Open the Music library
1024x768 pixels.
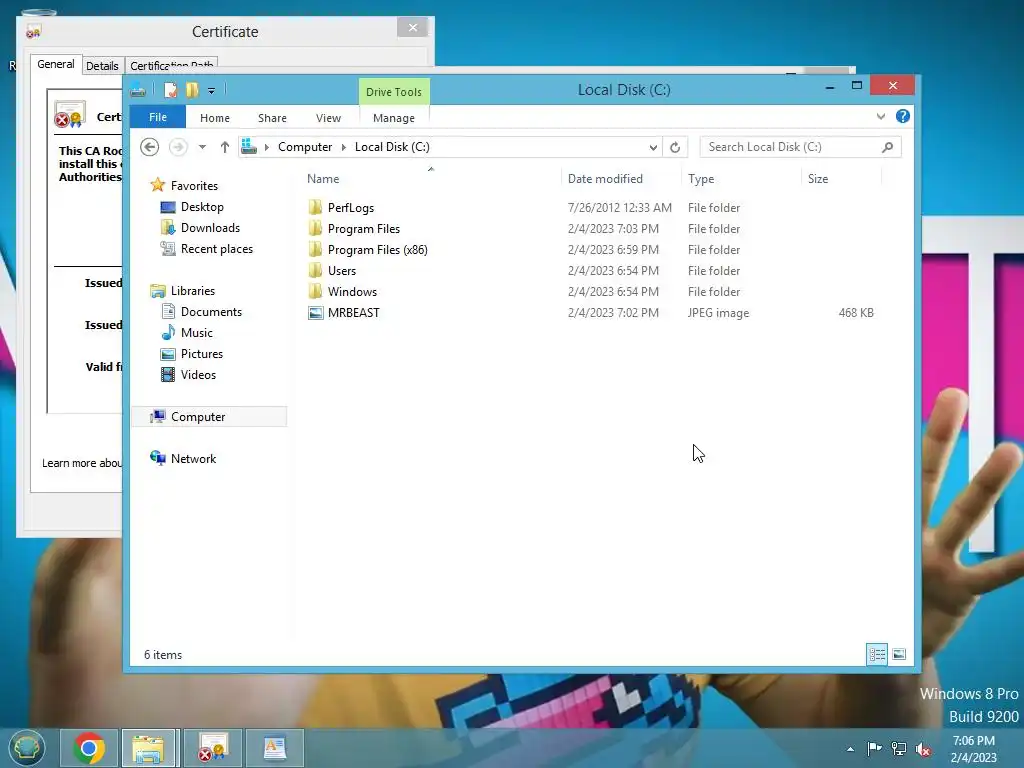click(x=197, y=332)
